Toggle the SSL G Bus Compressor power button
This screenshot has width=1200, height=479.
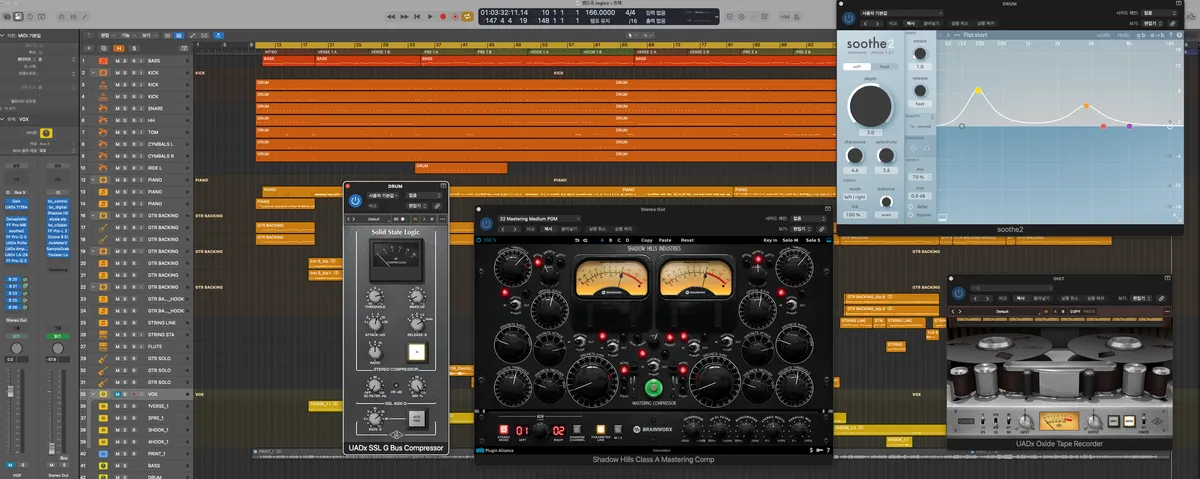pos(355,200)
